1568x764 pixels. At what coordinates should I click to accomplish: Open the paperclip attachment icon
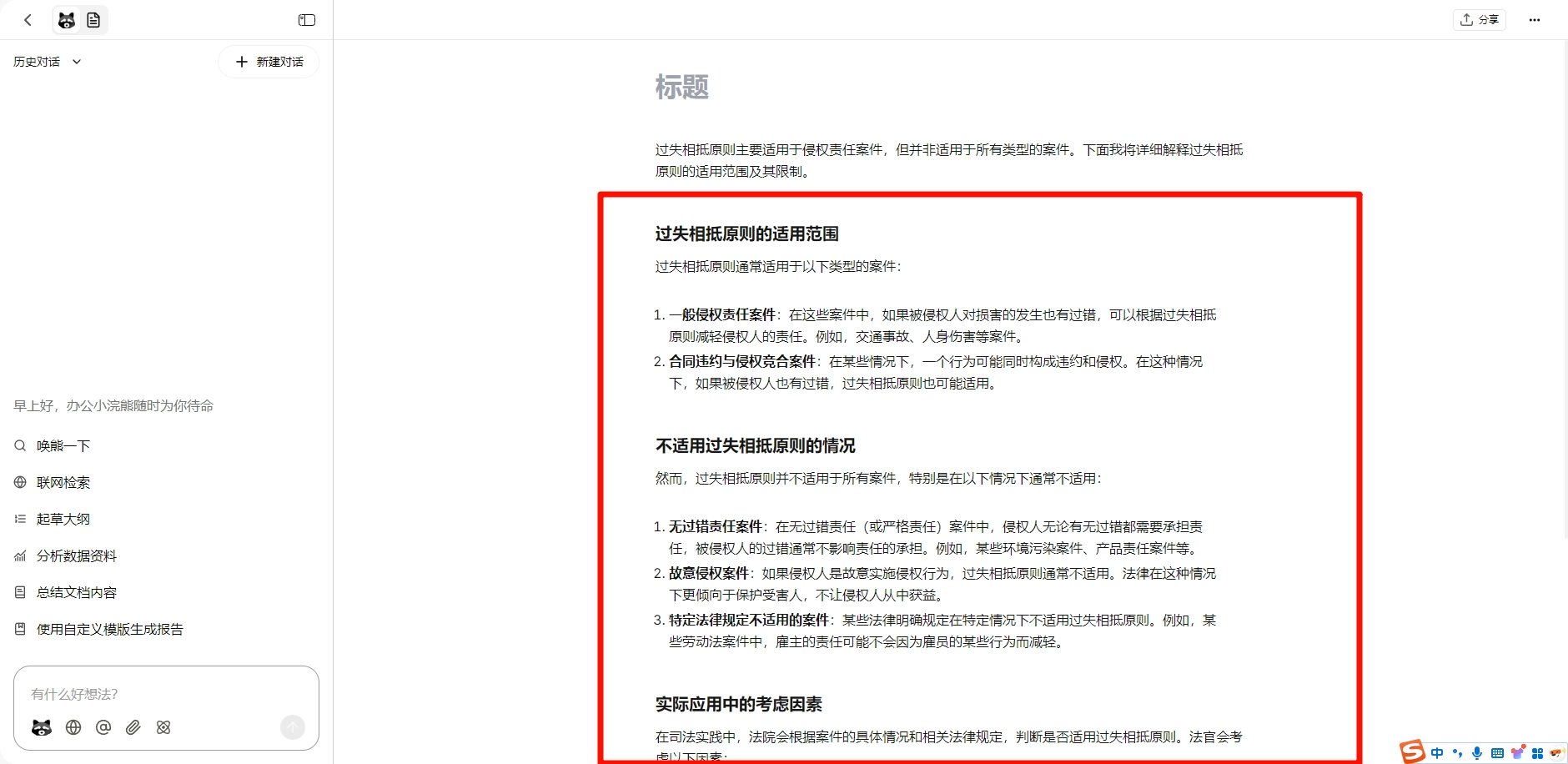[133, 727]
